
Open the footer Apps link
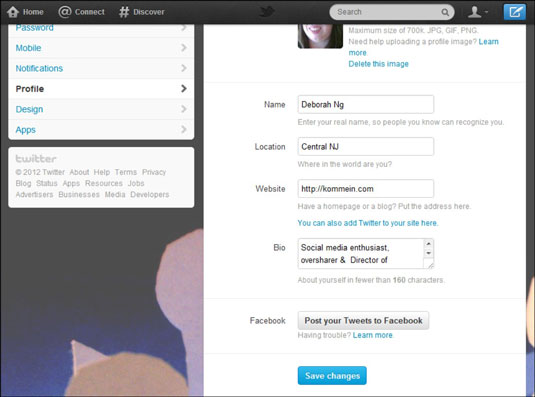click(x=71, y=183)
